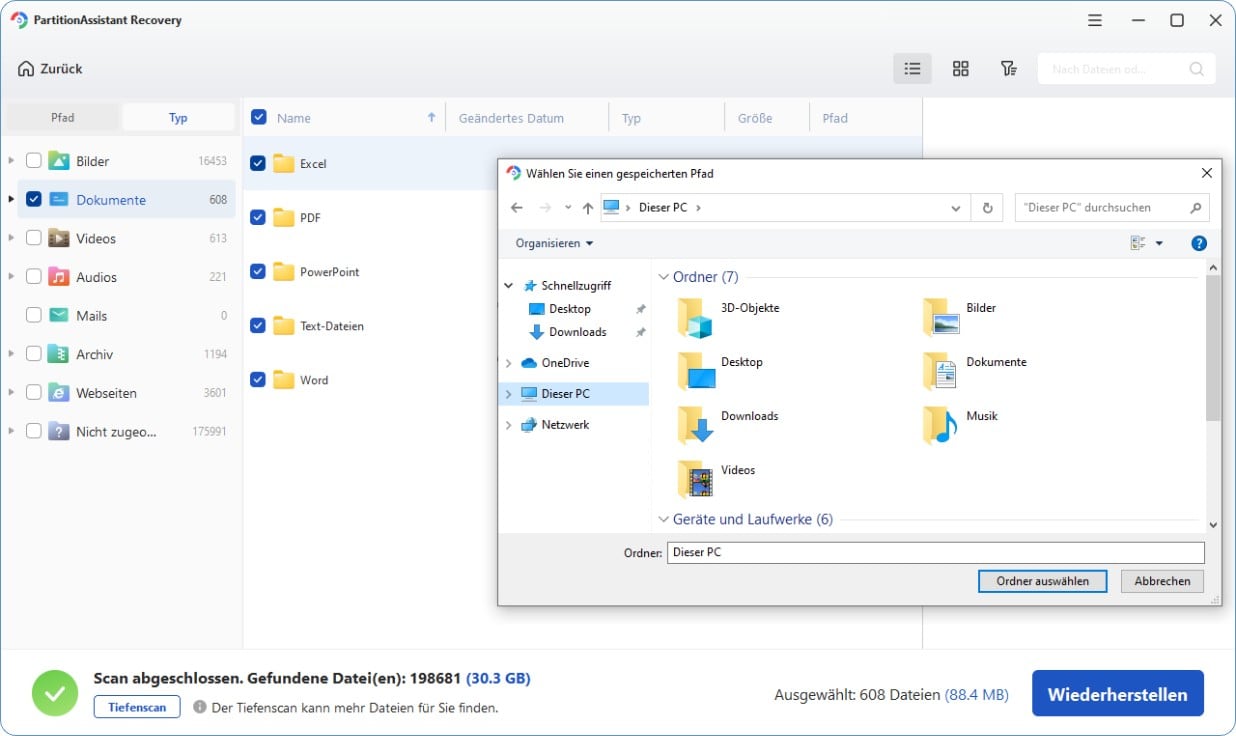This screenshot has height=736, width=1236.
Task: Expand the Webseiten tree node
Action: click(11, 393)
